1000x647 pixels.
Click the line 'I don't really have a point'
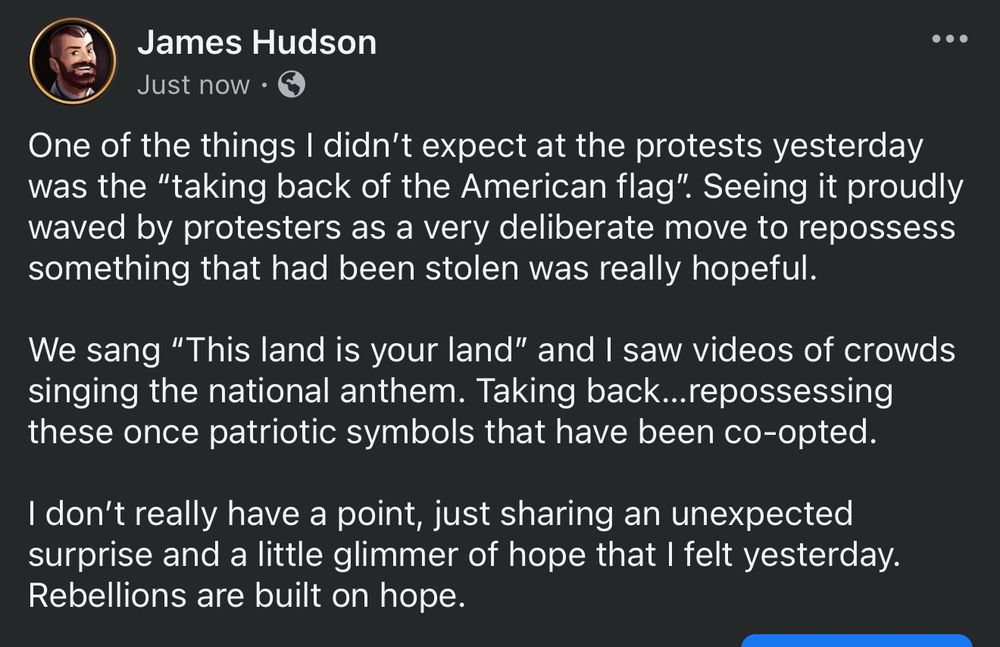[x=440, y=514]
